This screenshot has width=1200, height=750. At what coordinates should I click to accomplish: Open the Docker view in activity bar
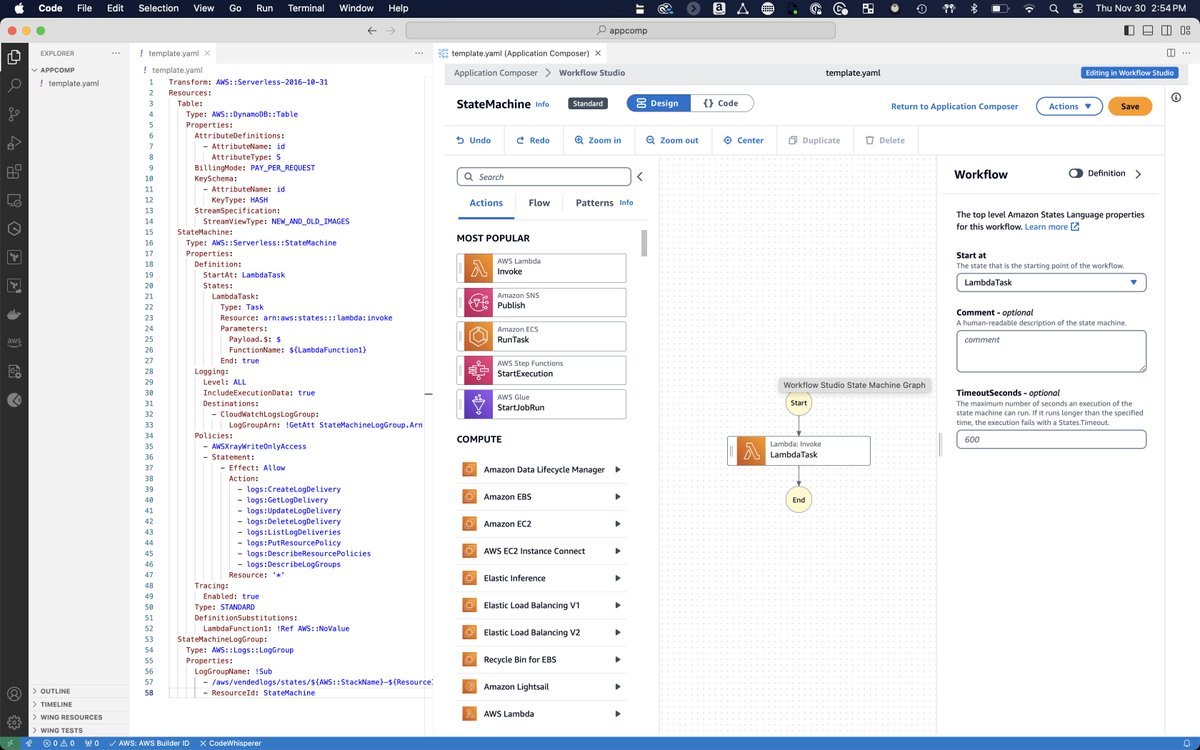[14, 315]
